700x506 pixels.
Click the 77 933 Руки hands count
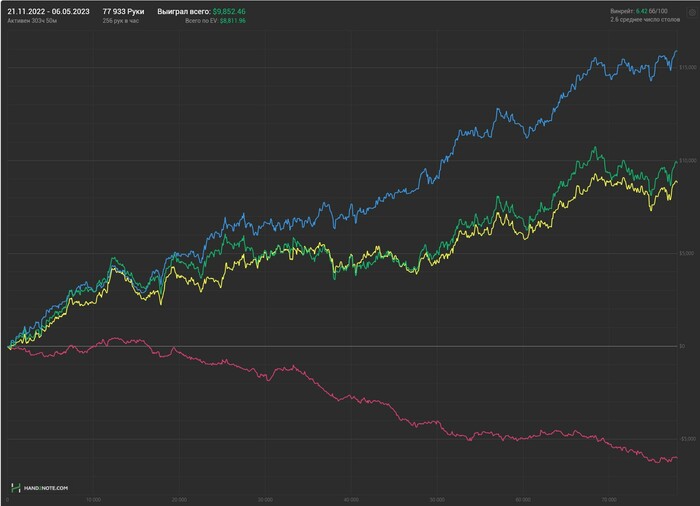(123, 12)
